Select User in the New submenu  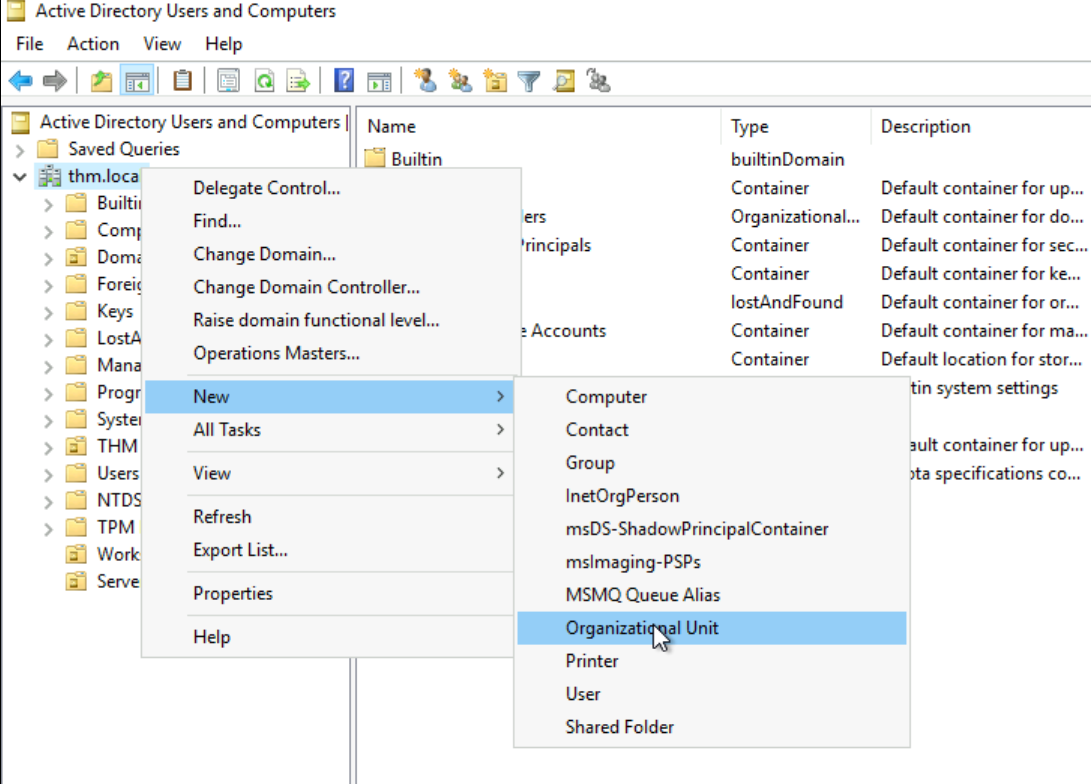(x=583, y=694)
